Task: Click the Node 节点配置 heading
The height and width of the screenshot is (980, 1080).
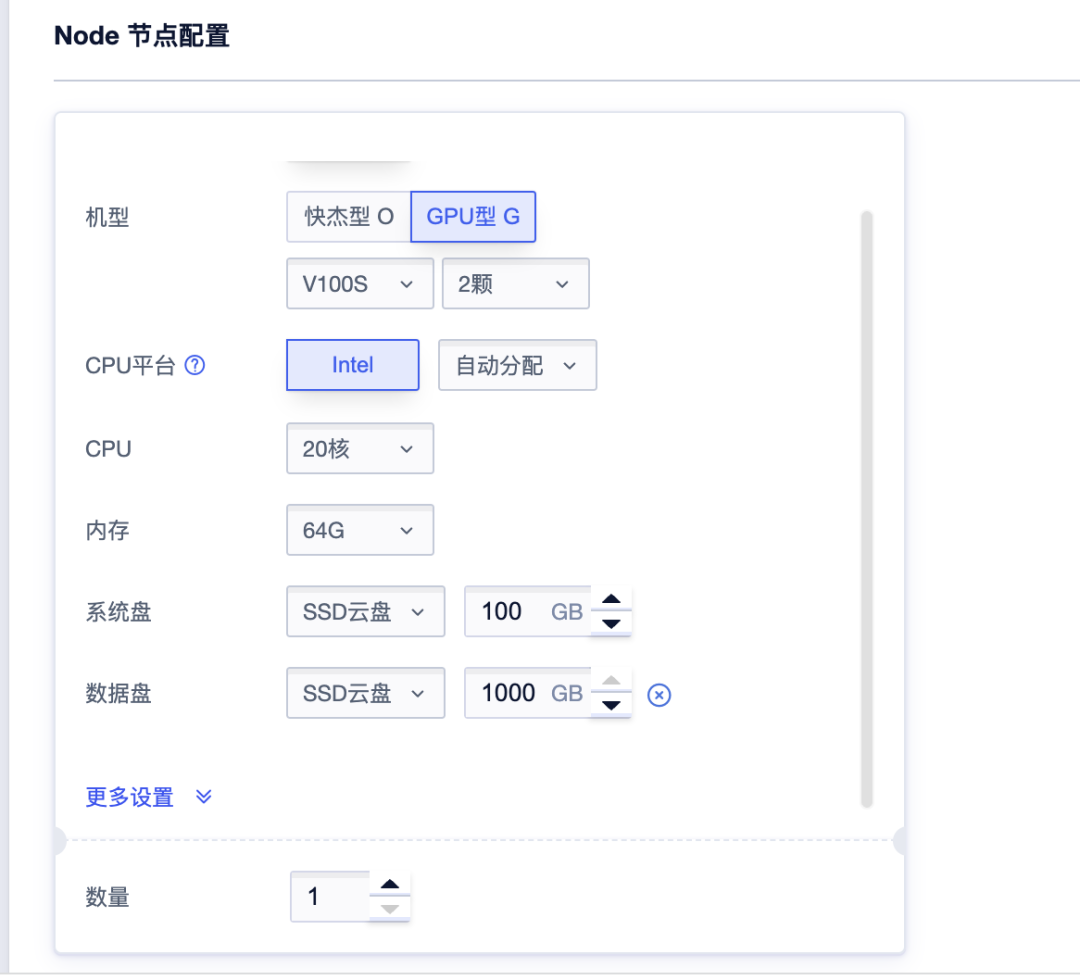Action: click(x=142, y=36)
